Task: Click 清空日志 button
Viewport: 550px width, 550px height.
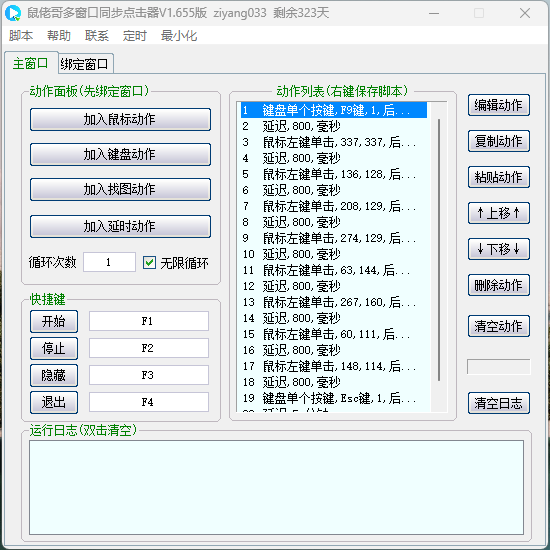Action: (x=499, y=403)
